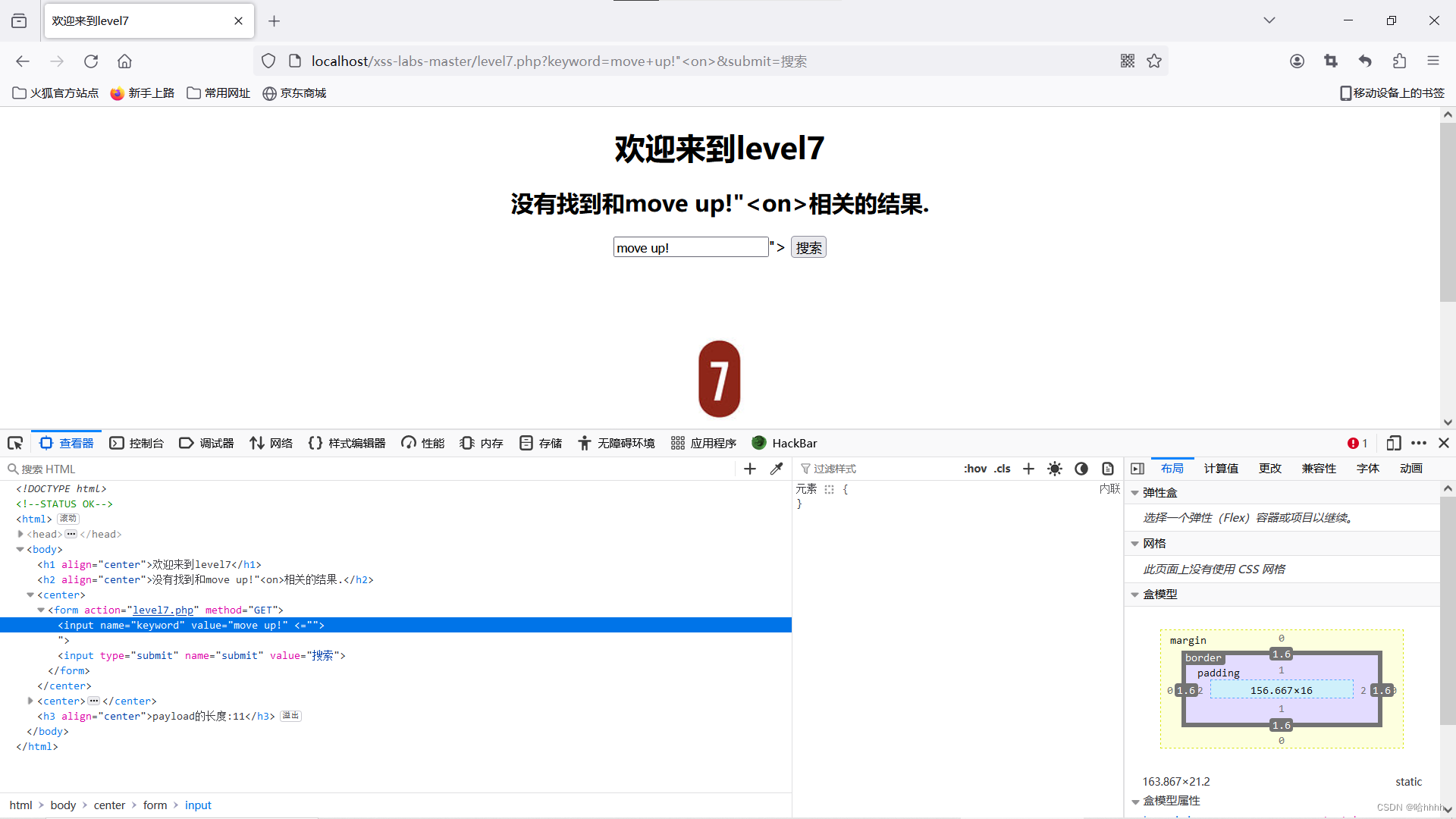Click the responsive design mode icon
This screenshot has height=819, width=1456.
coord(1393,443)
